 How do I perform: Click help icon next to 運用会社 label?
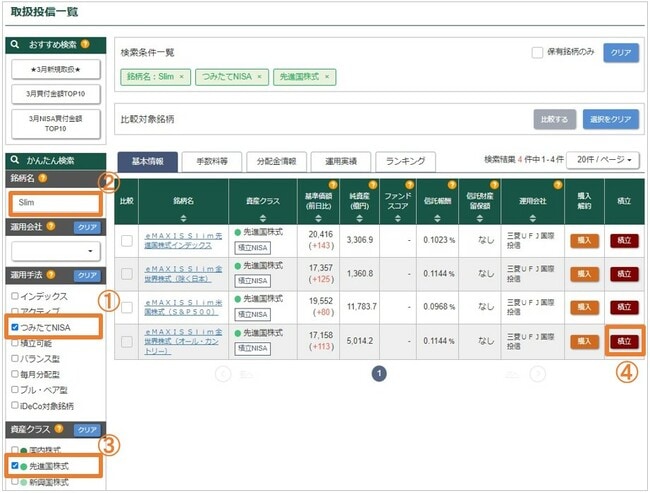(51, 226)
